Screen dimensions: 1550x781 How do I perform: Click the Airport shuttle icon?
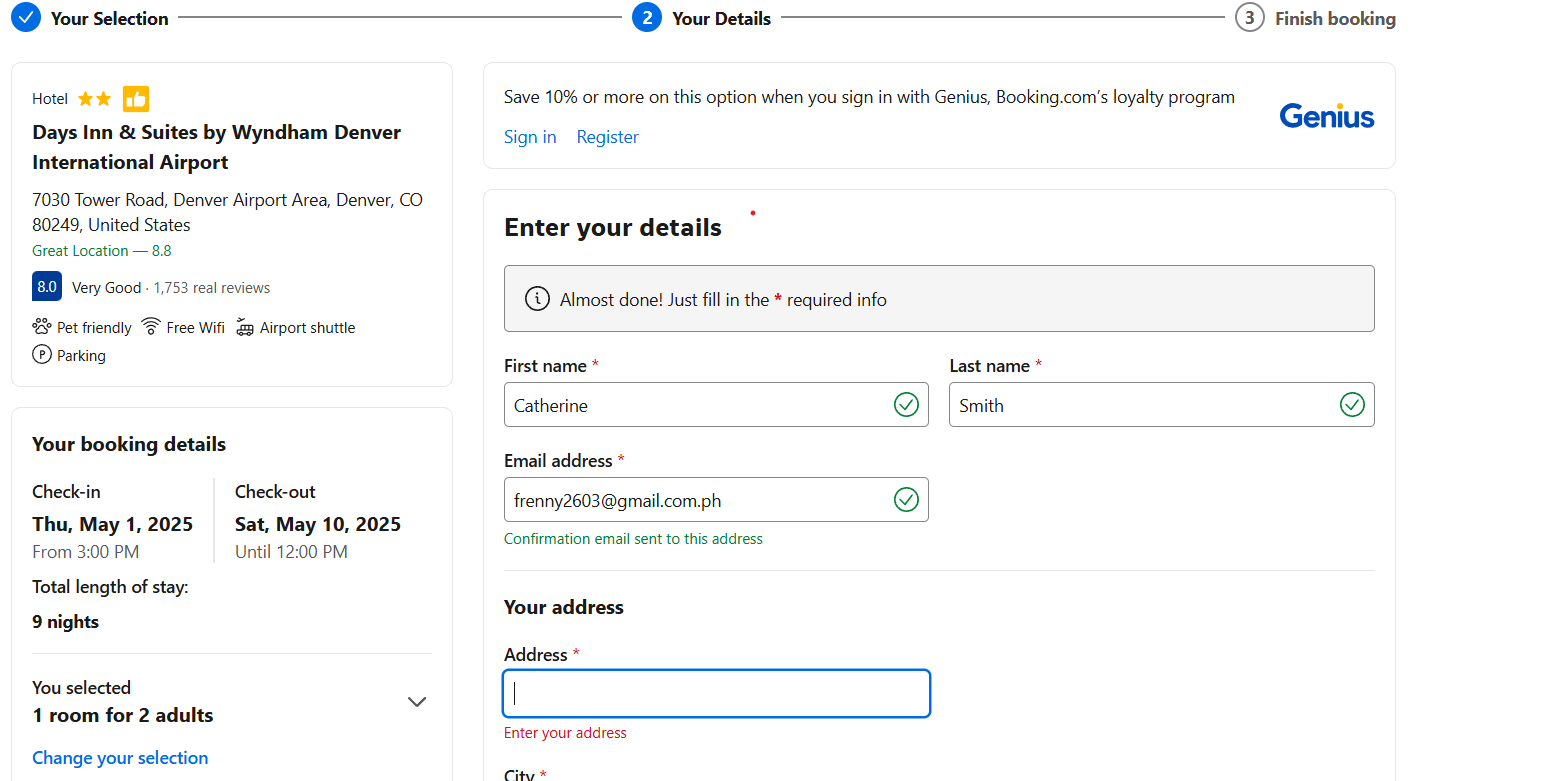(245, 327)
